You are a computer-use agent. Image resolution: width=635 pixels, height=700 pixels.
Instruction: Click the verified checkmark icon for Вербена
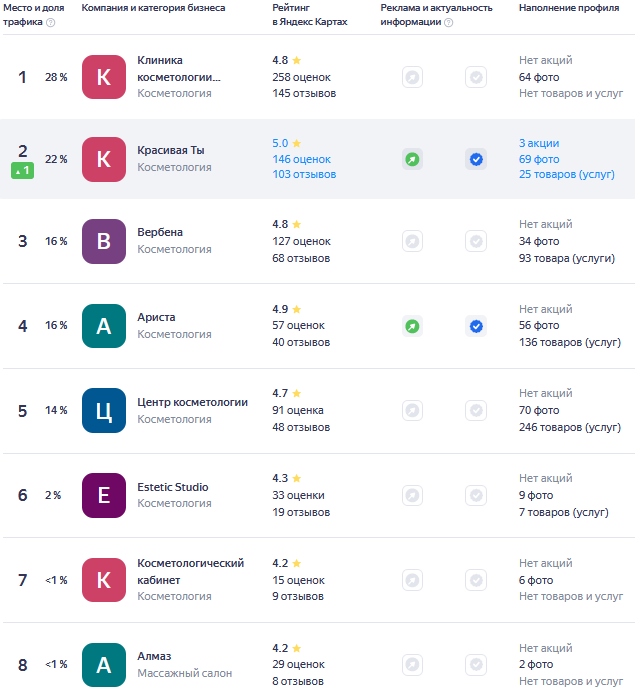(x=476, y=242)
